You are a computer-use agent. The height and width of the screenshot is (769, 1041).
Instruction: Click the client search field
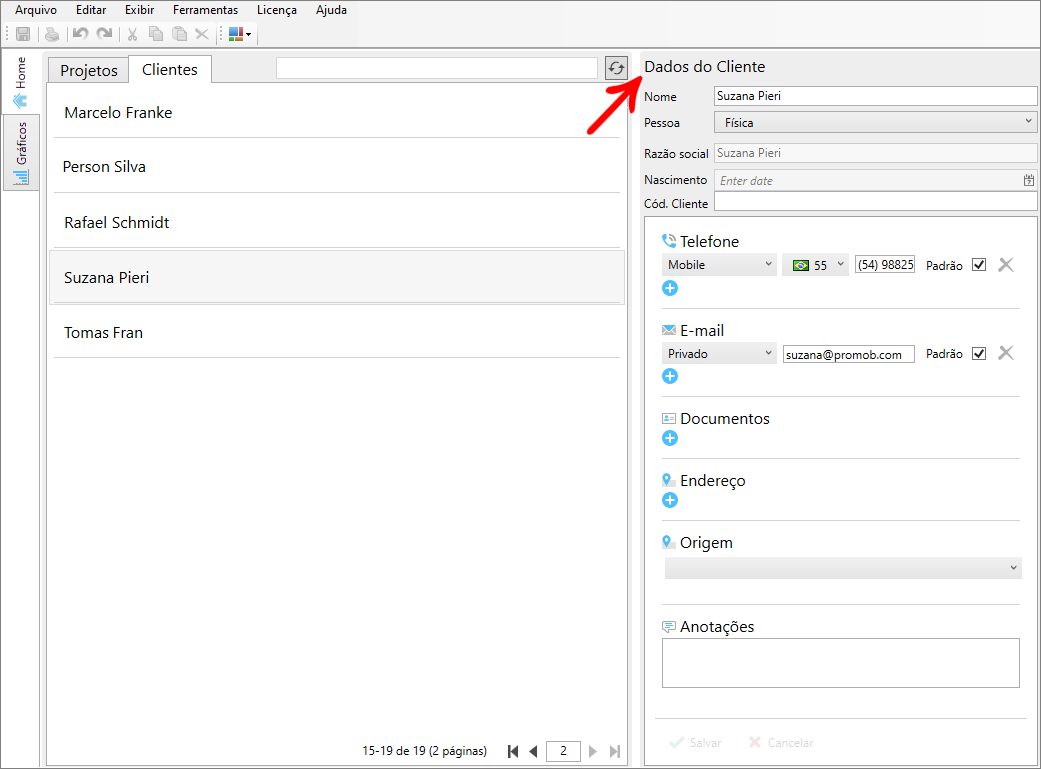pyautogui.click(x=437, y=68)
